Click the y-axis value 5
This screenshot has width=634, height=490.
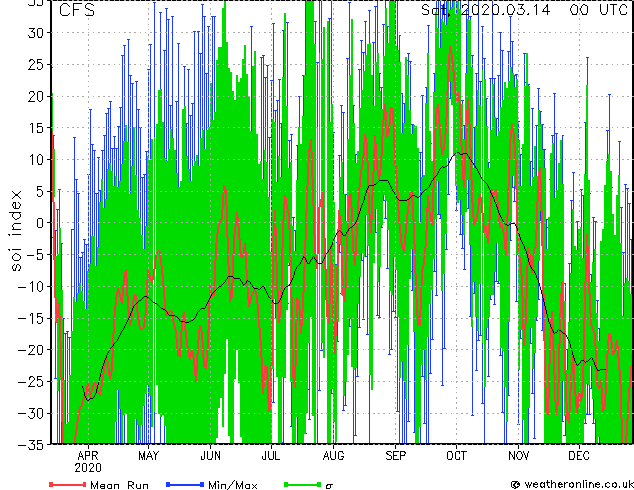40,191
